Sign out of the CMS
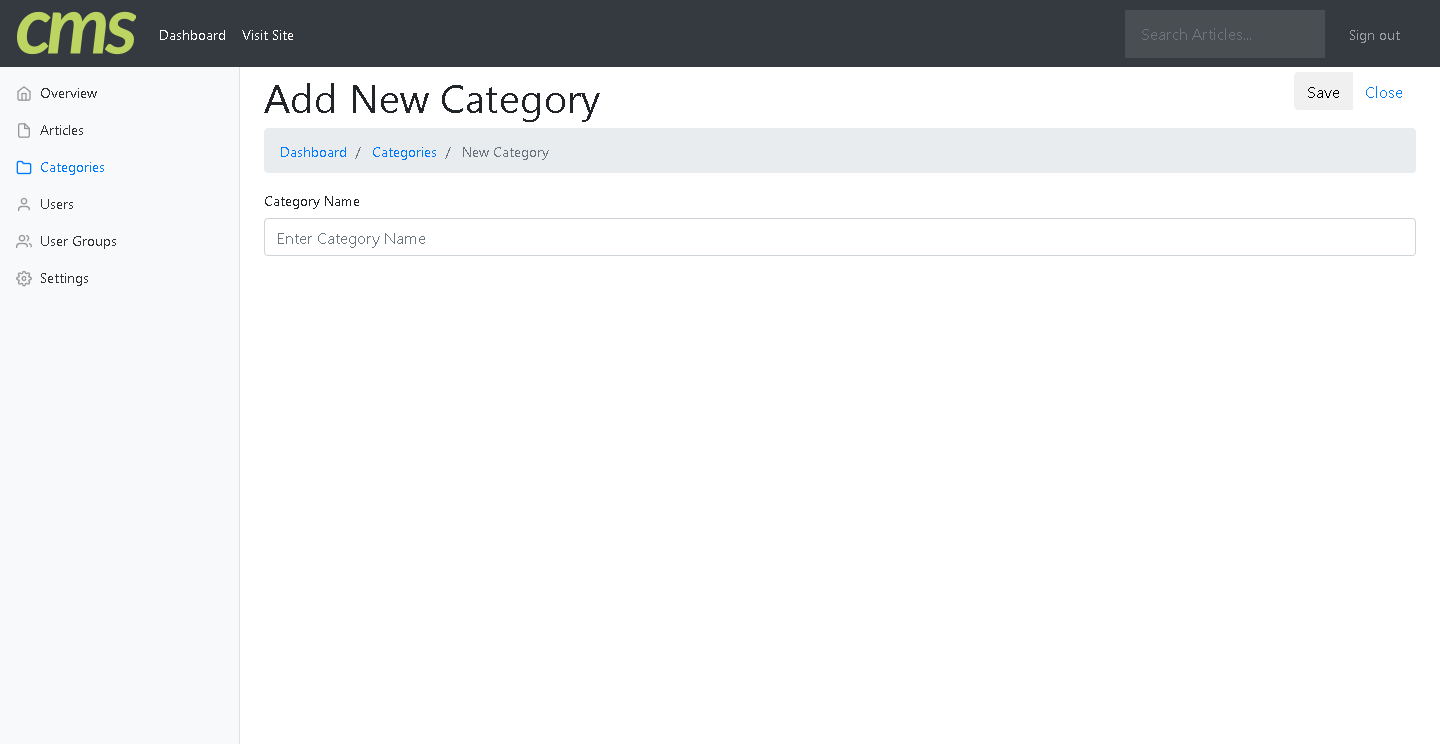Screen dimensions: 1440x744 (1374, 35)
